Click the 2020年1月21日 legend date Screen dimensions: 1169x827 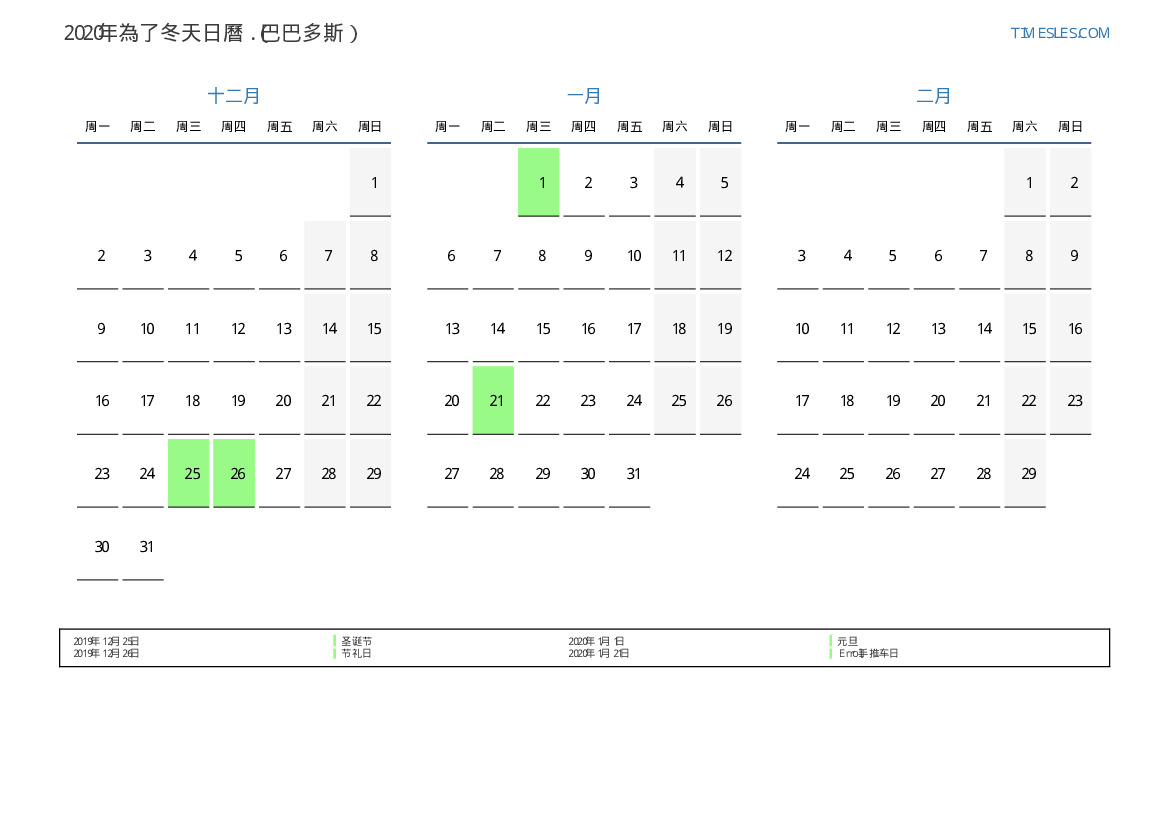click(599, 653)
